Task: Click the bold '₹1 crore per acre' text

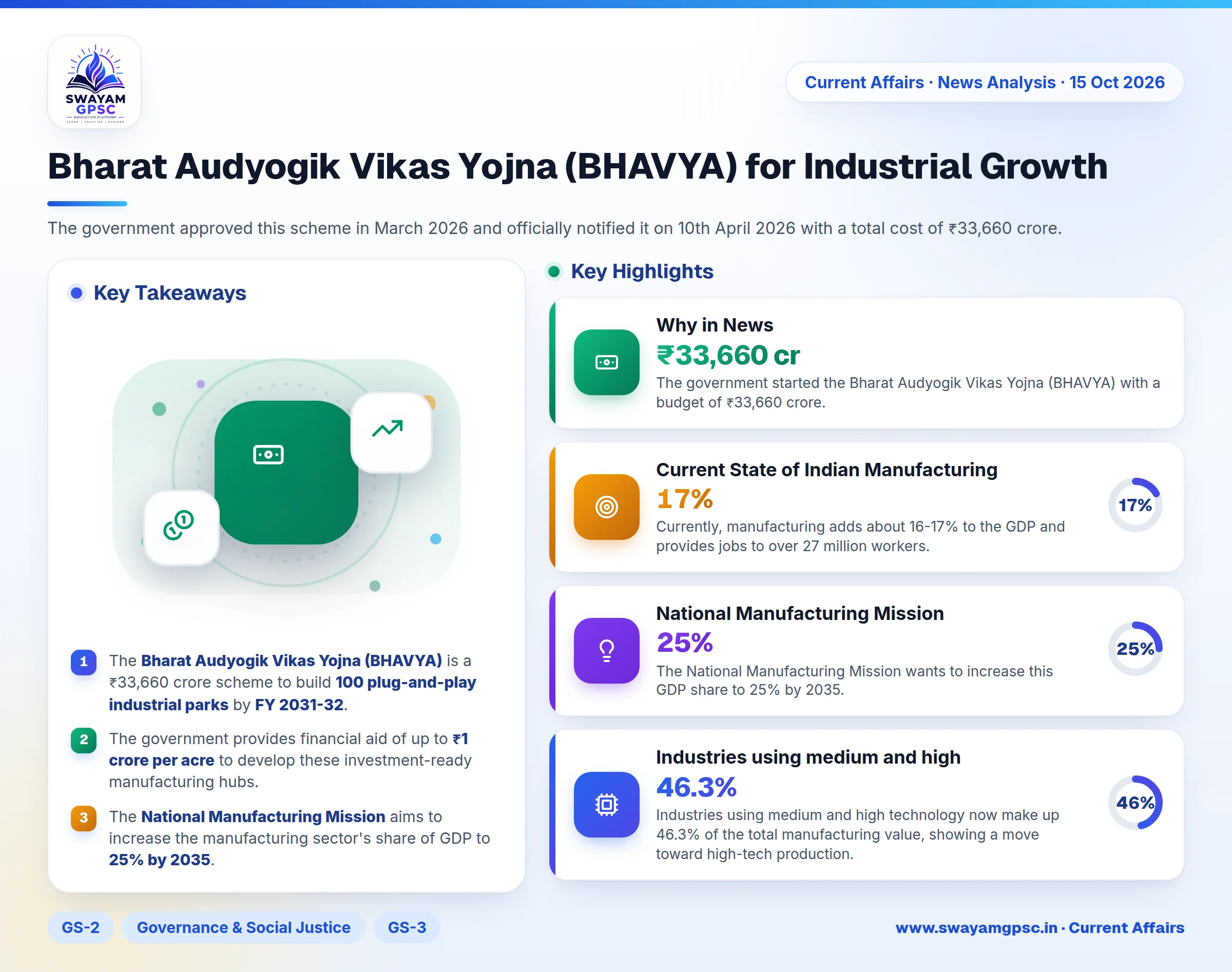Action: [288, 749]
